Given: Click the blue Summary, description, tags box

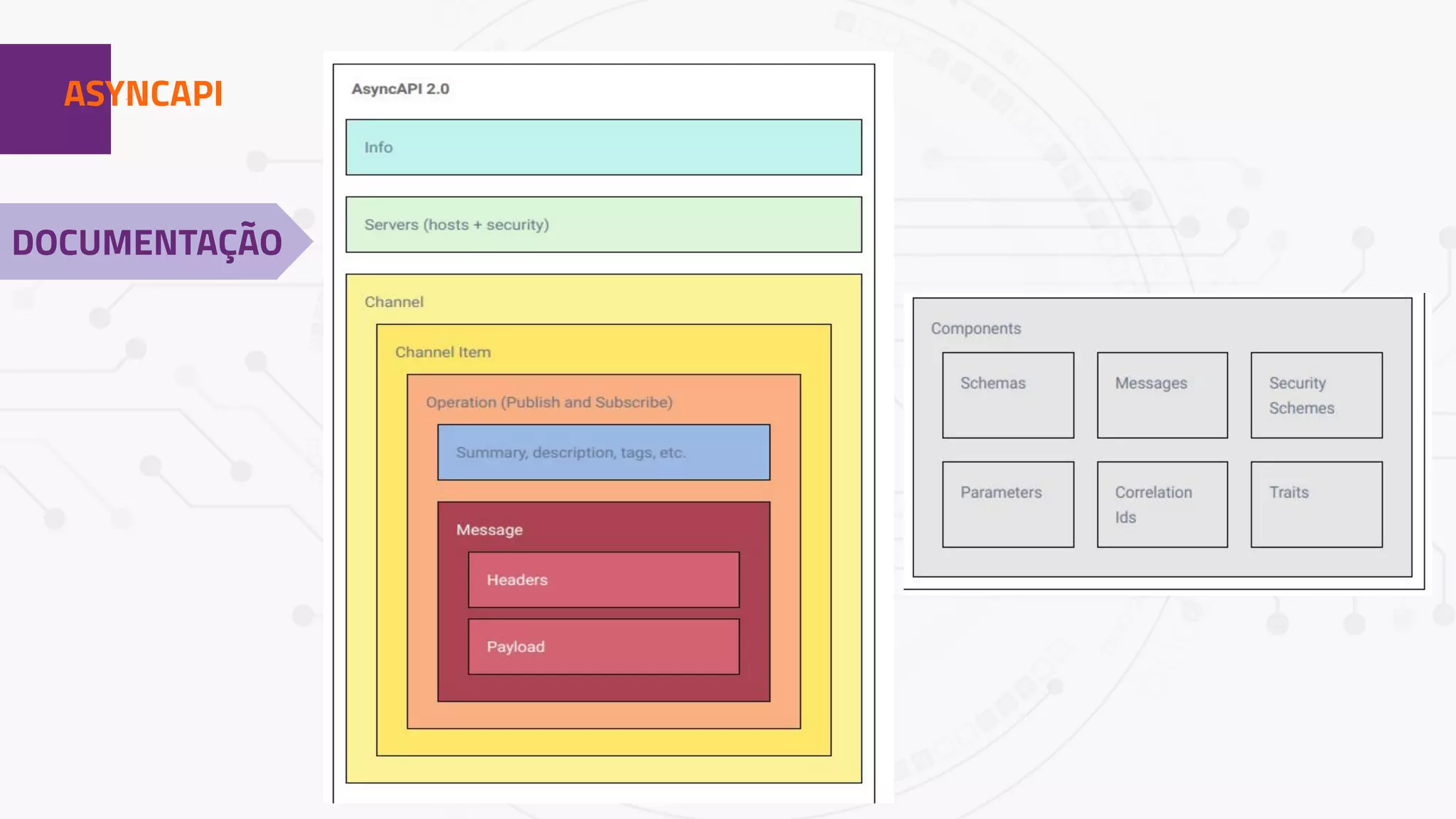Looking at the screenshot, I should pyautogui.click(x=603, y=453).
